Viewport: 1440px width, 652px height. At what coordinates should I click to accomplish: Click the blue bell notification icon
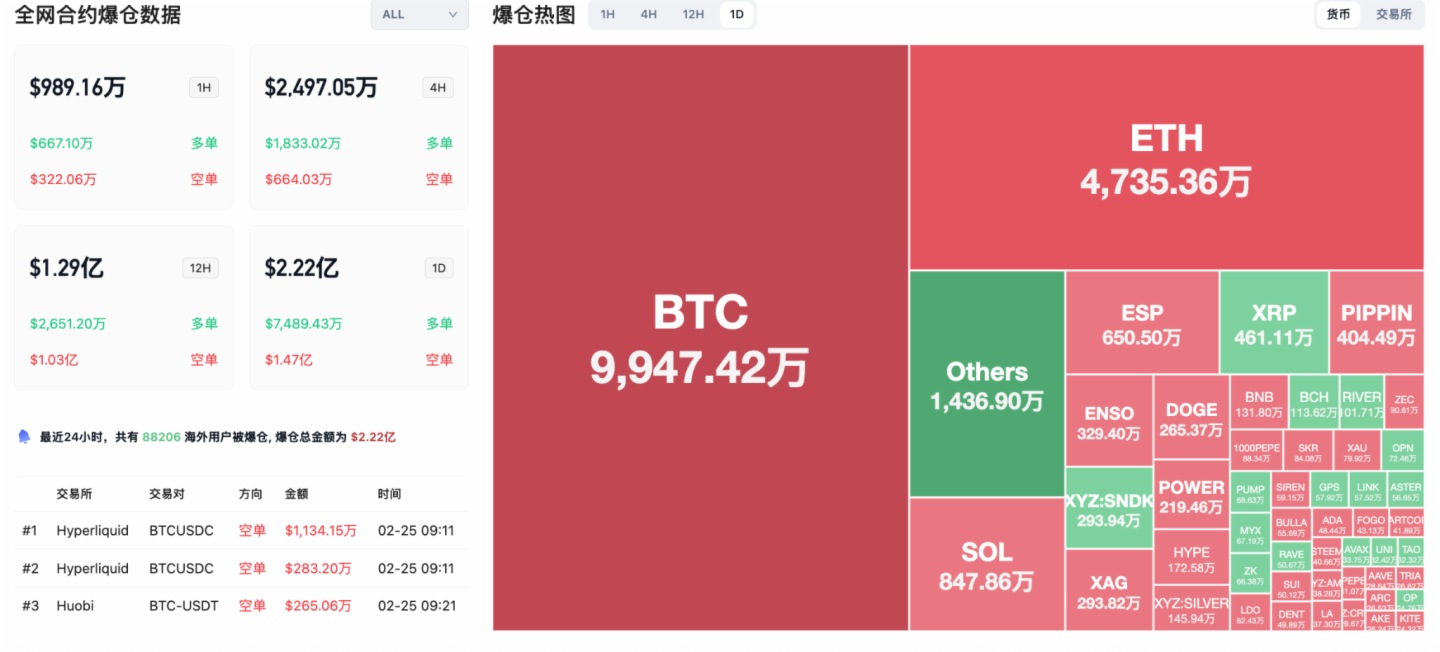point(24,437)
